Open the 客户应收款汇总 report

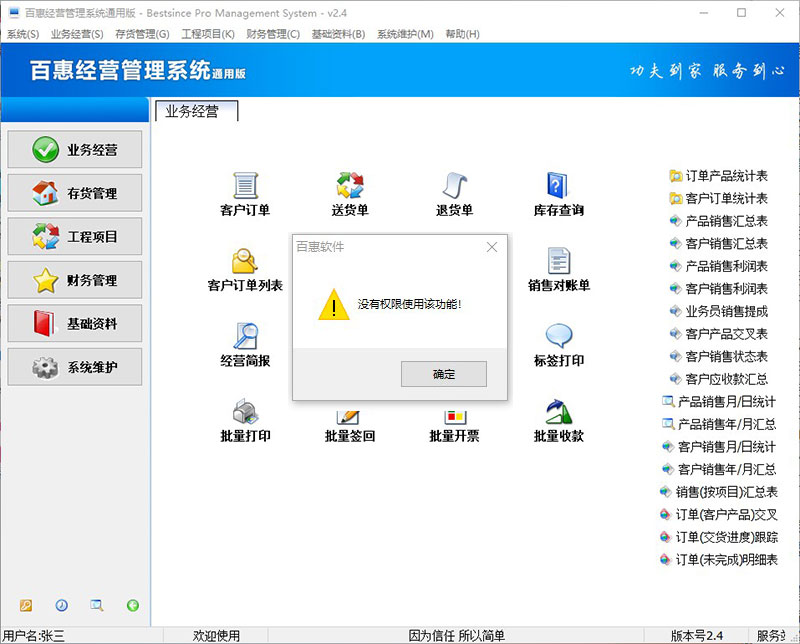[718, 379]
